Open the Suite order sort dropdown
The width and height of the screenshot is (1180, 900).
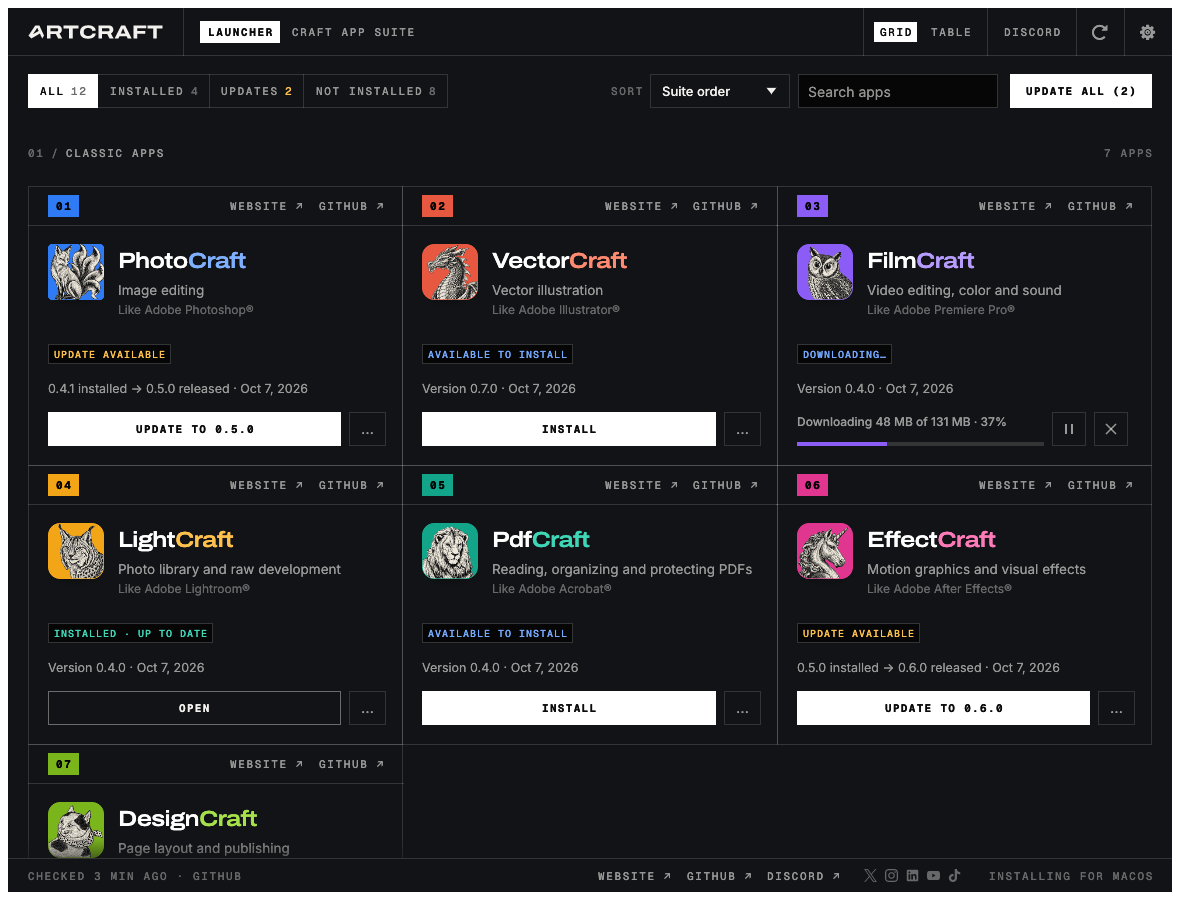point(719,91)
